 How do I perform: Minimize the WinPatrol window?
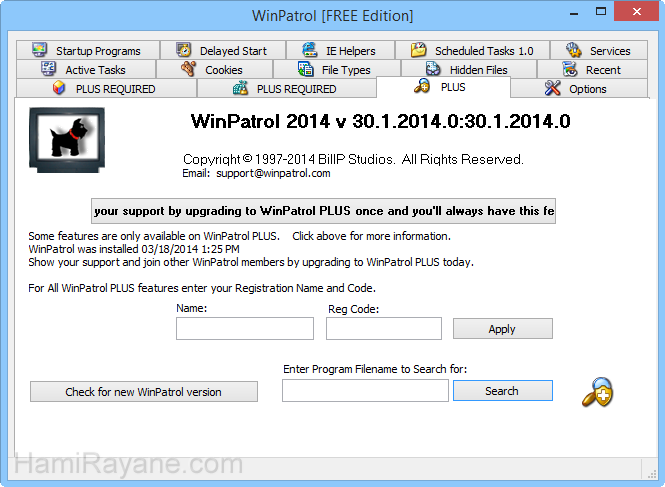point(574,13)
